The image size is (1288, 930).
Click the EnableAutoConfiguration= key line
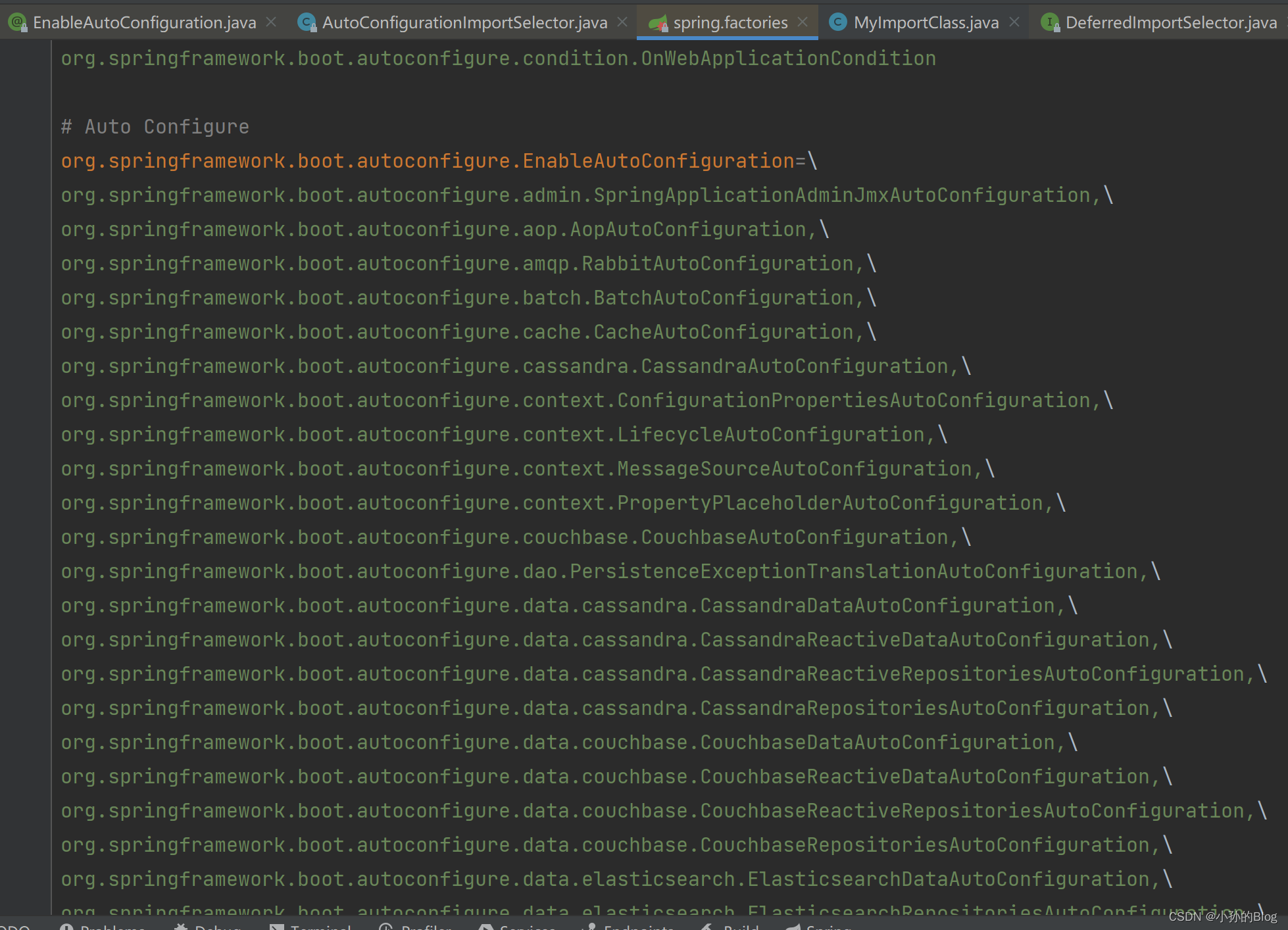click(439, 161)
